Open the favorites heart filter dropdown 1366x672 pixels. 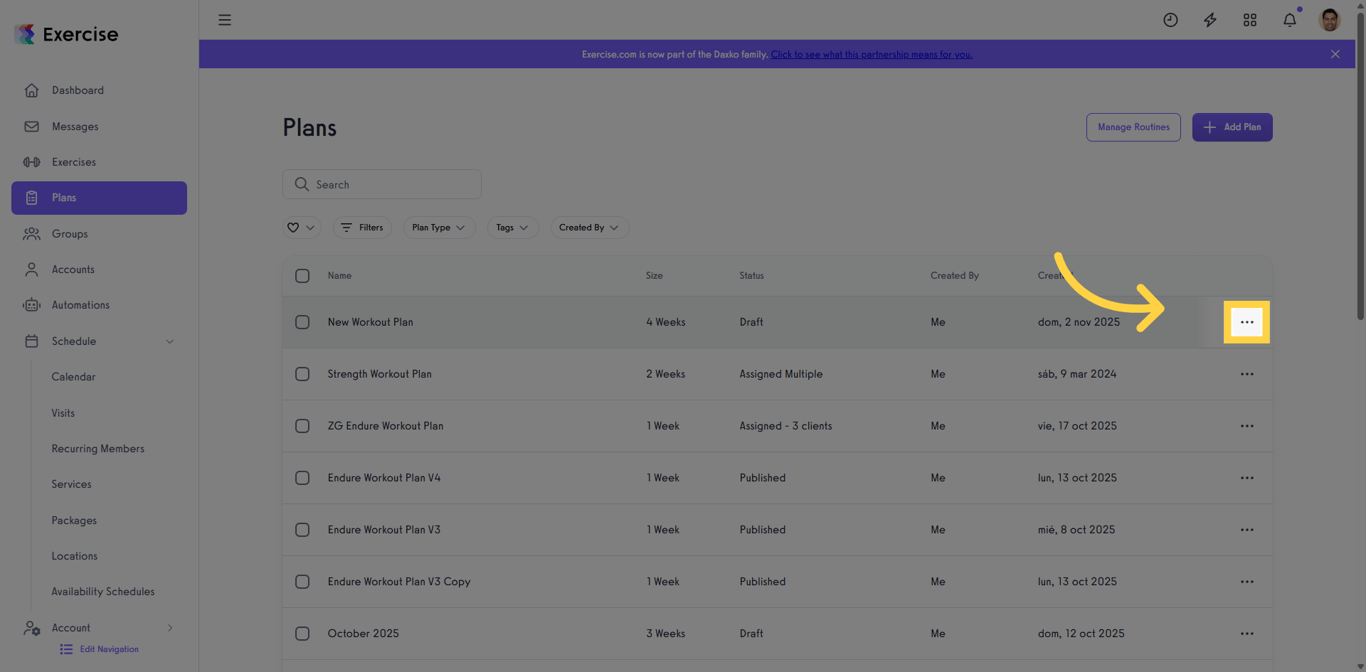[x=301, y=228]
